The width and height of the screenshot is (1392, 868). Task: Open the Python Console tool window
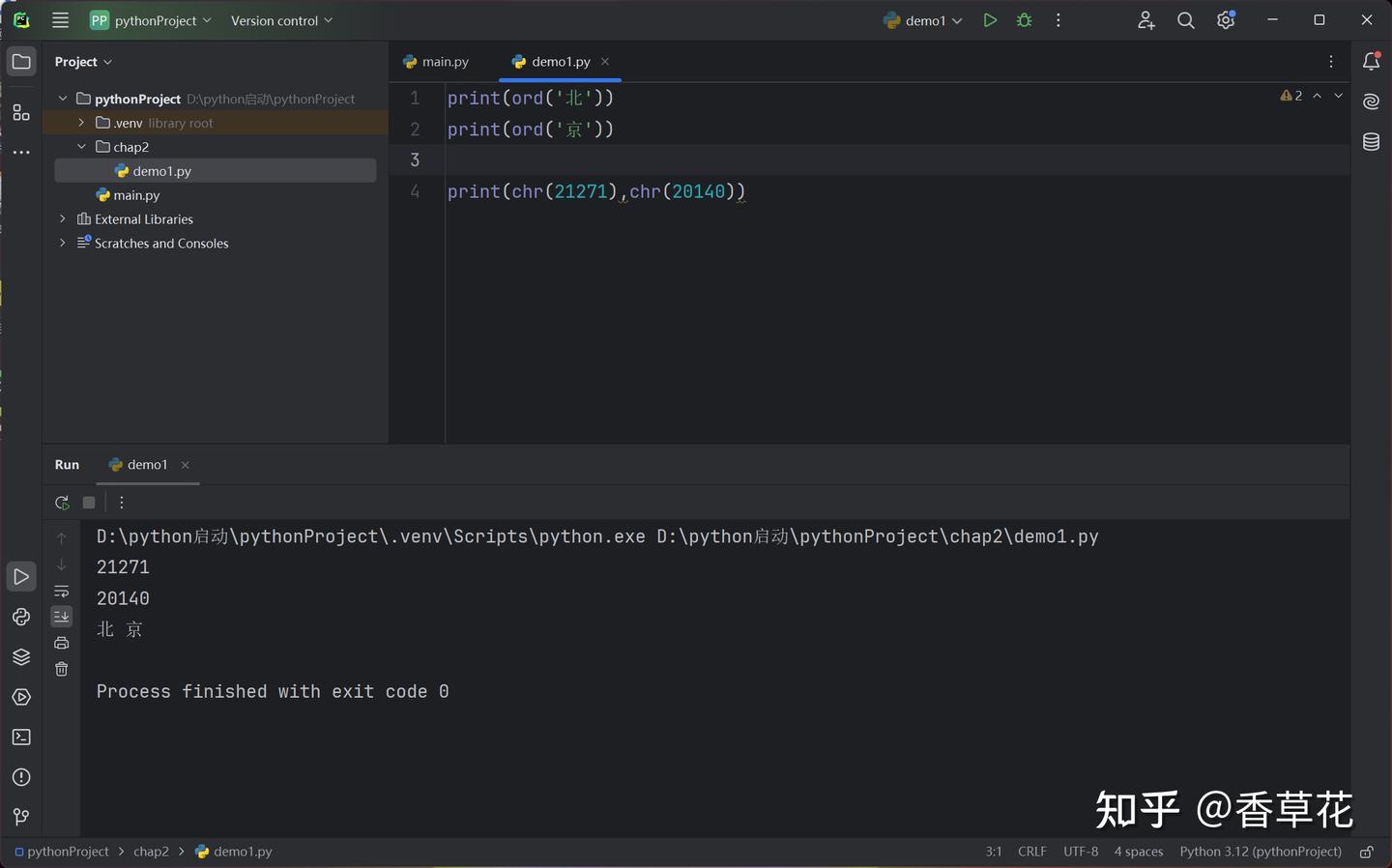[21, 617]
